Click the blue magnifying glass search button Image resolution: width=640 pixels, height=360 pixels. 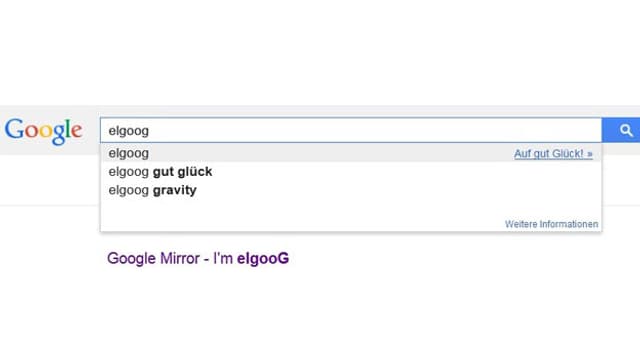pos(621,130)
